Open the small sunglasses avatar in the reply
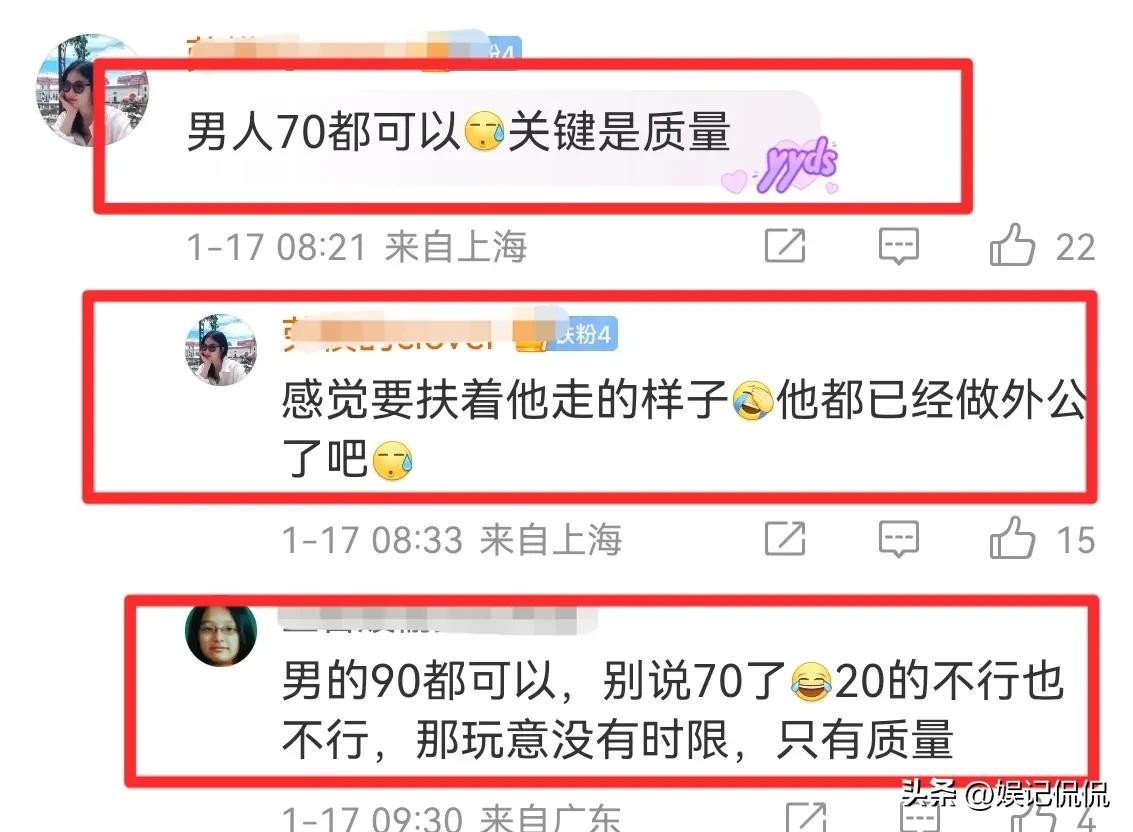Image resolution: width=1133 pixels, height=832 pixels. [x=221, y=349]
